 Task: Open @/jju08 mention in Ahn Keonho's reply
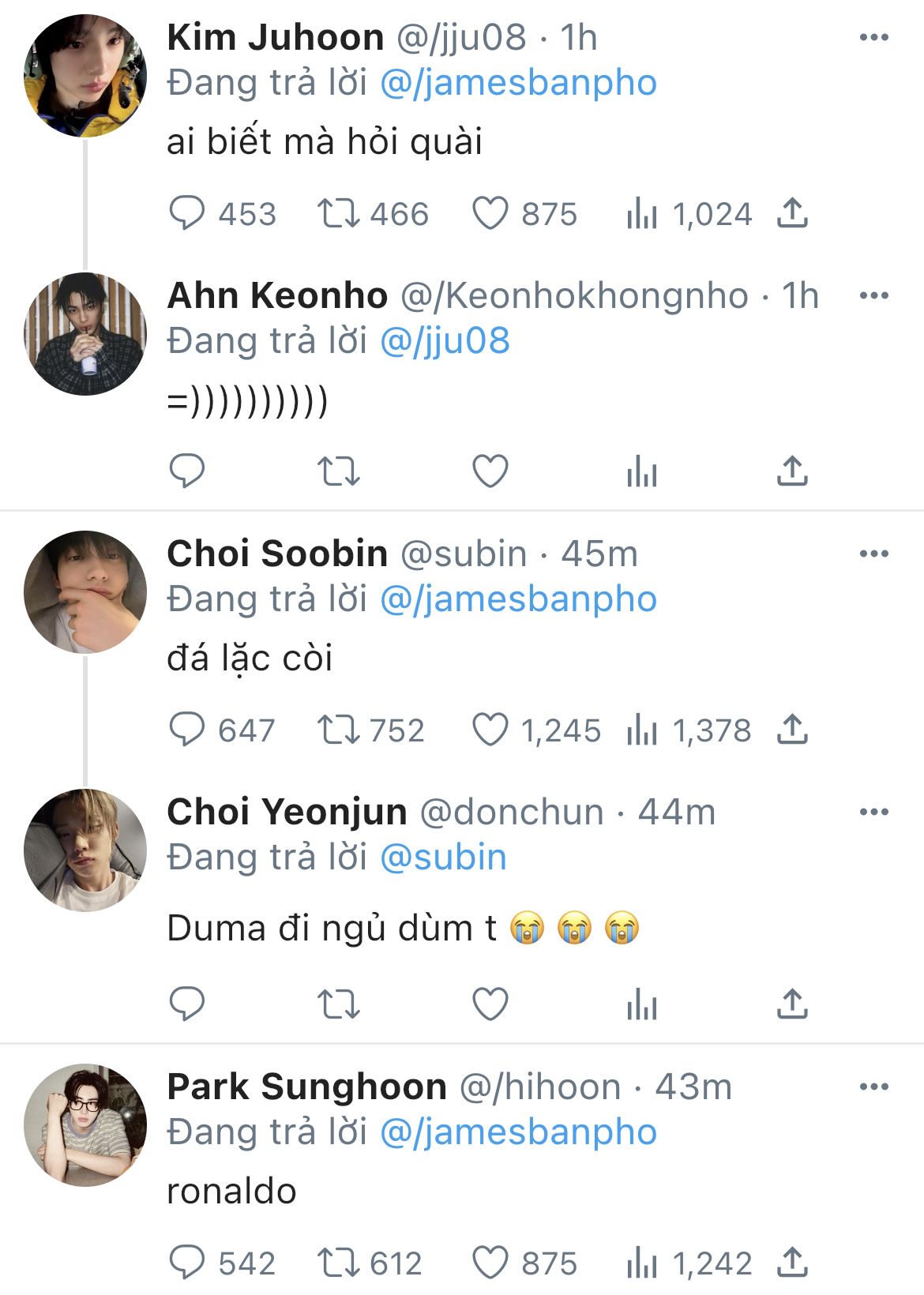[445, 341]
